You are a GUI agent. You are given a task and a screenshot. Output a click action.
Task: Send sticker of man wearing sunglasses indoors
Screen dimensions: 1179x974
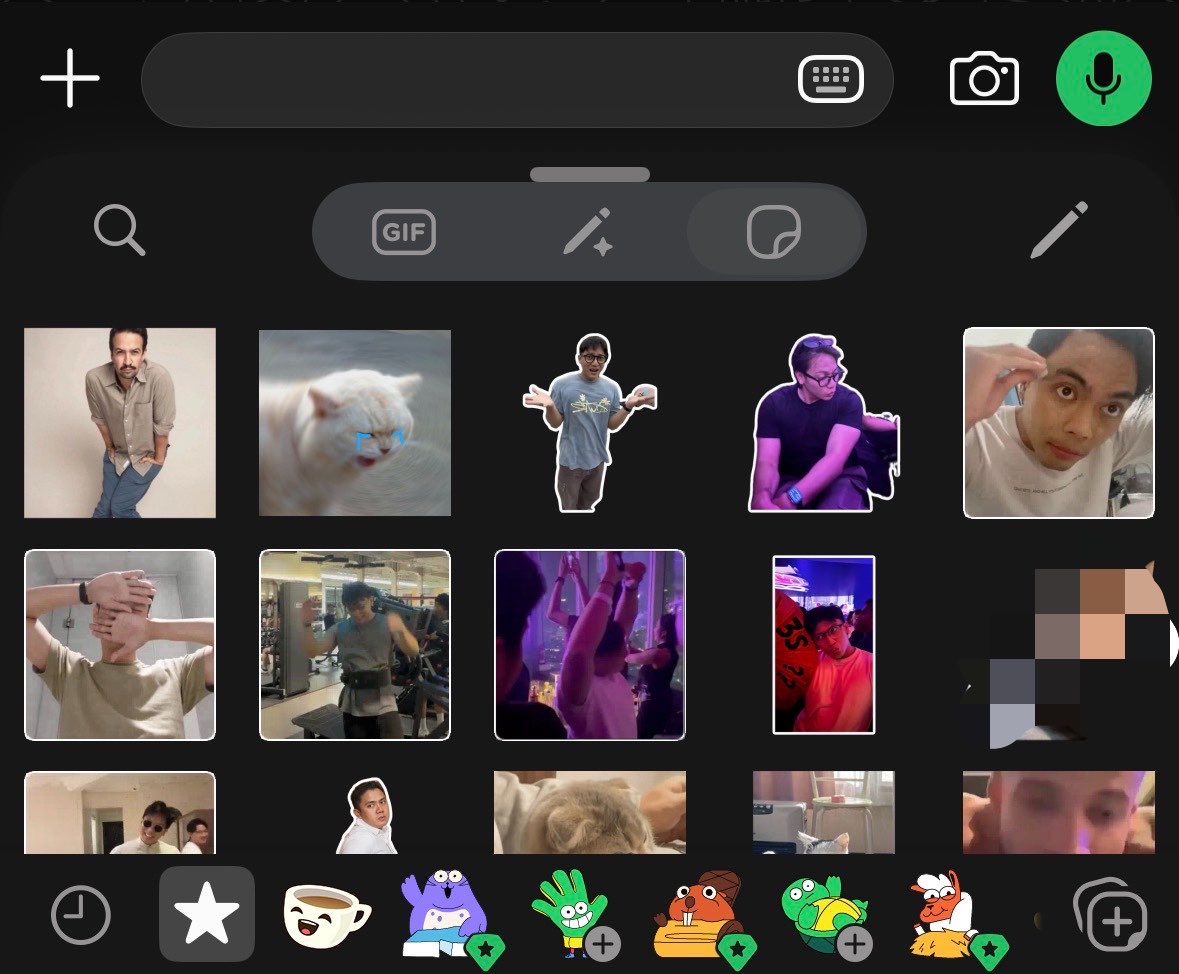pos(120,812)
